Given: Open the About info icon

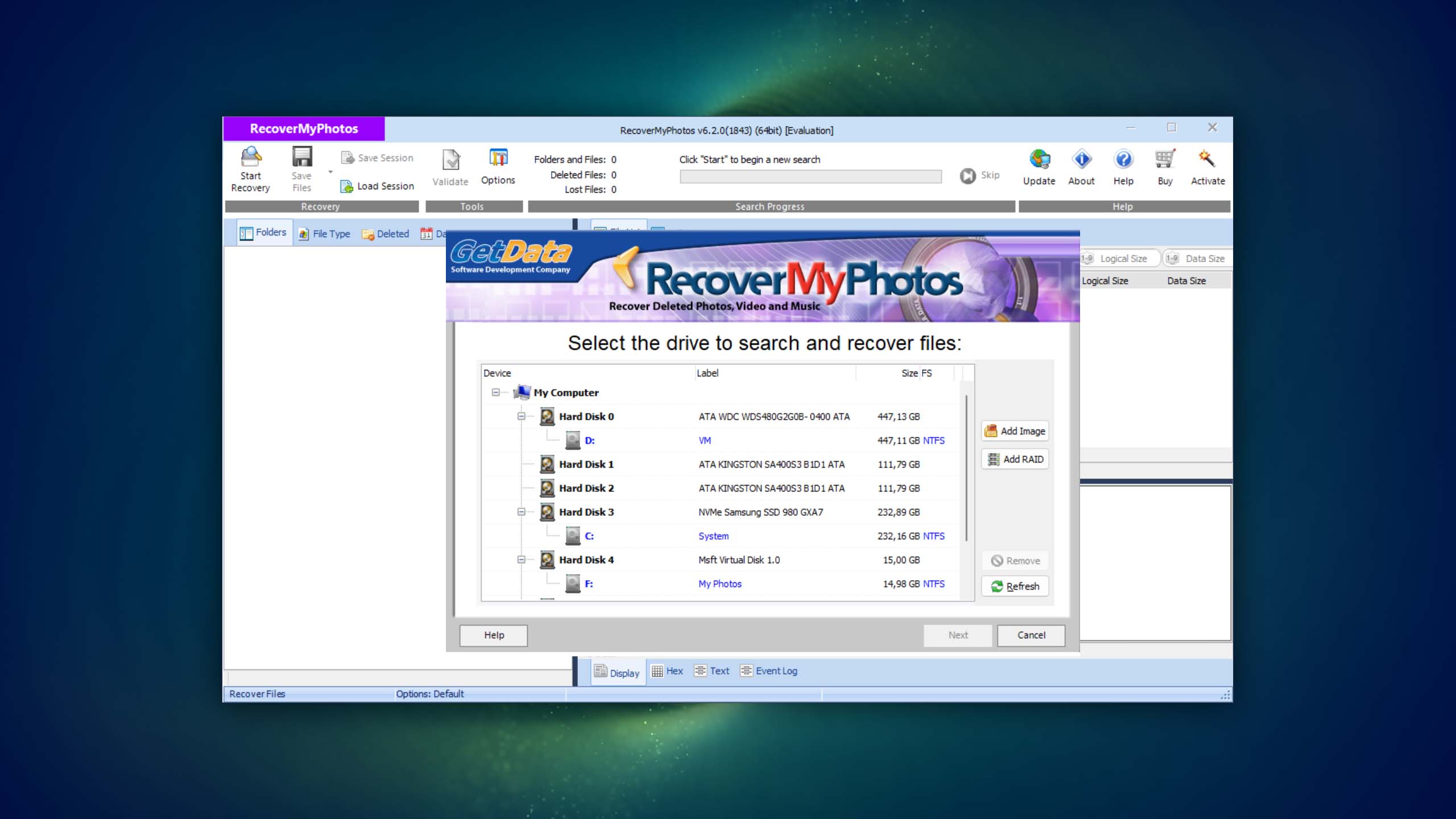Looking at the screenshot, I should (1082, 159).
